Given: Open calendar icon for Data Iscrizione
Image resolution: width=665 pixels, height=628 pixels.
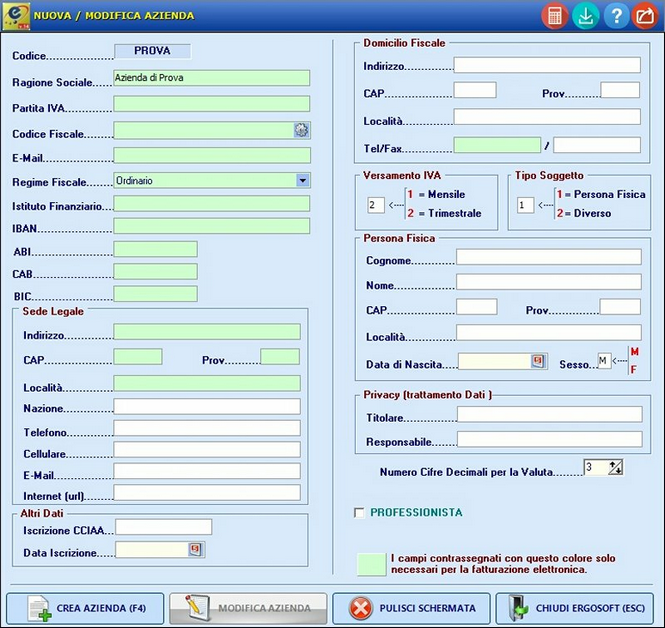Looking at the screenshot, I should click(195, 550).
